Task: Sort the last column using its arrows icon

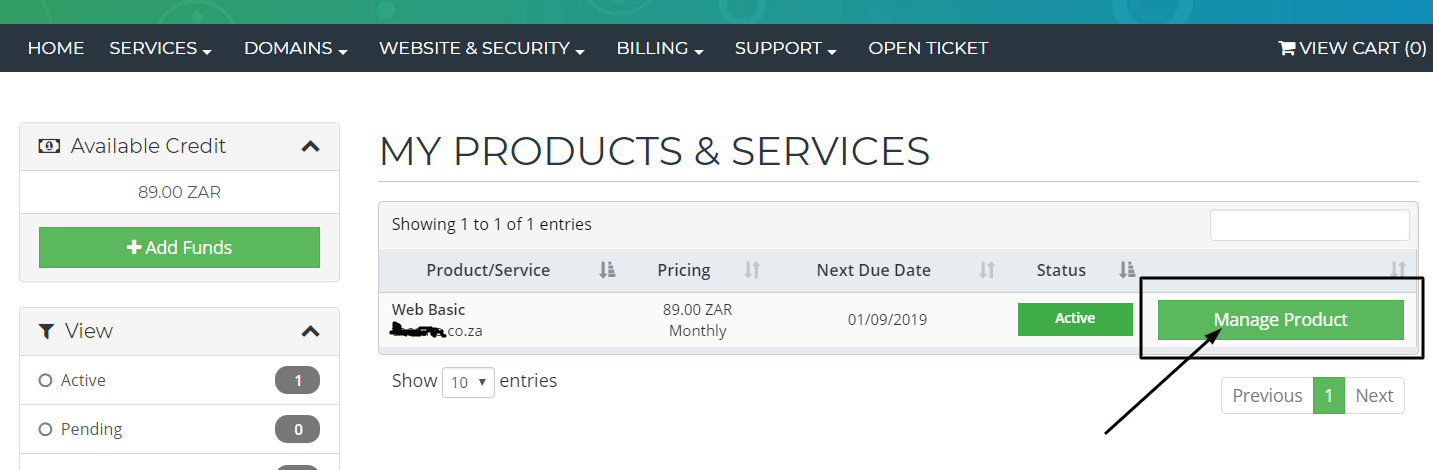Action: [x=1399, y=270]
